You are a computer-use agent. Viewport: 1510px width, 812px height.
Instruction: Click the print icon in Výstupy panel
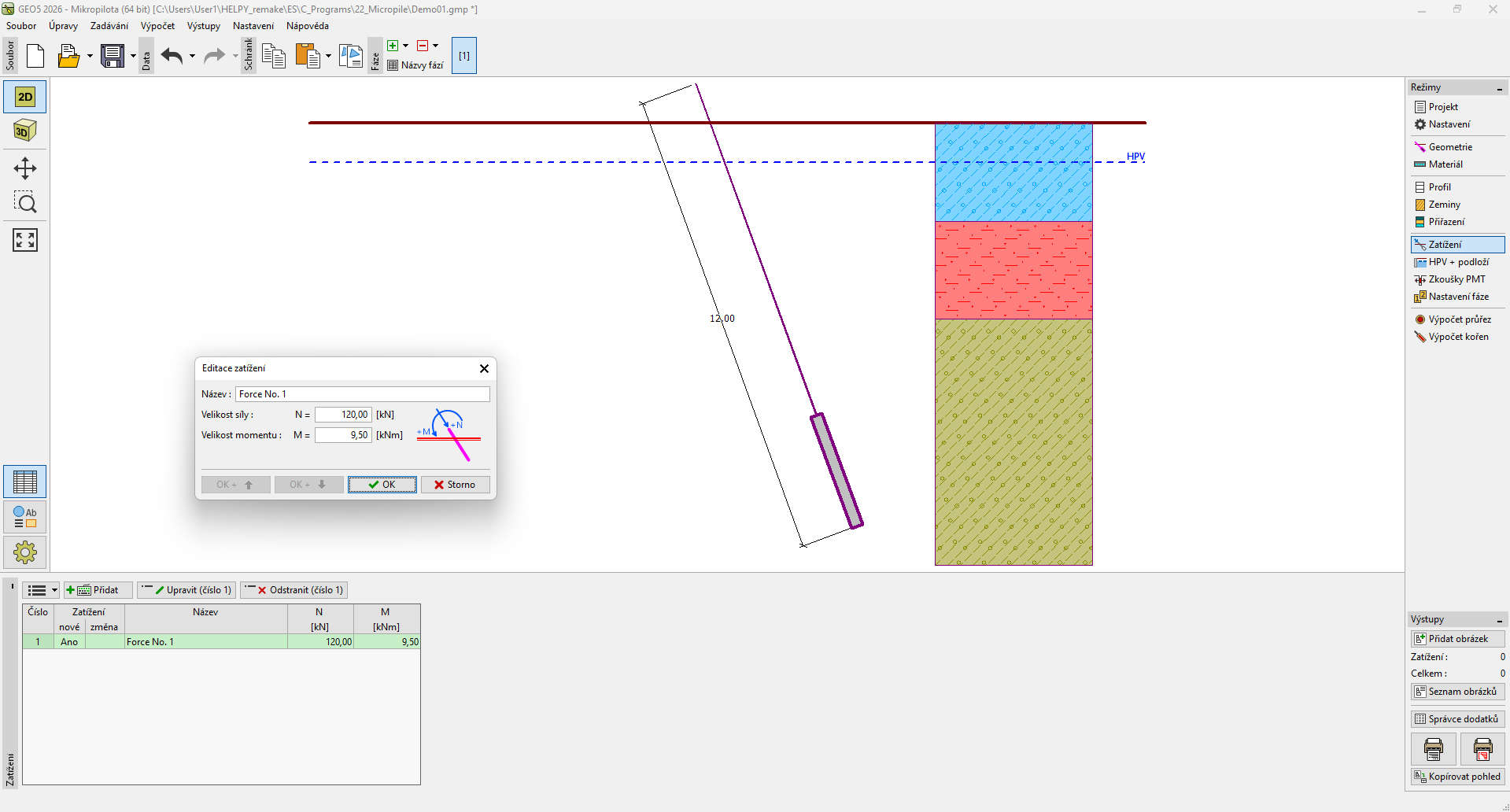pos(1433,749)
